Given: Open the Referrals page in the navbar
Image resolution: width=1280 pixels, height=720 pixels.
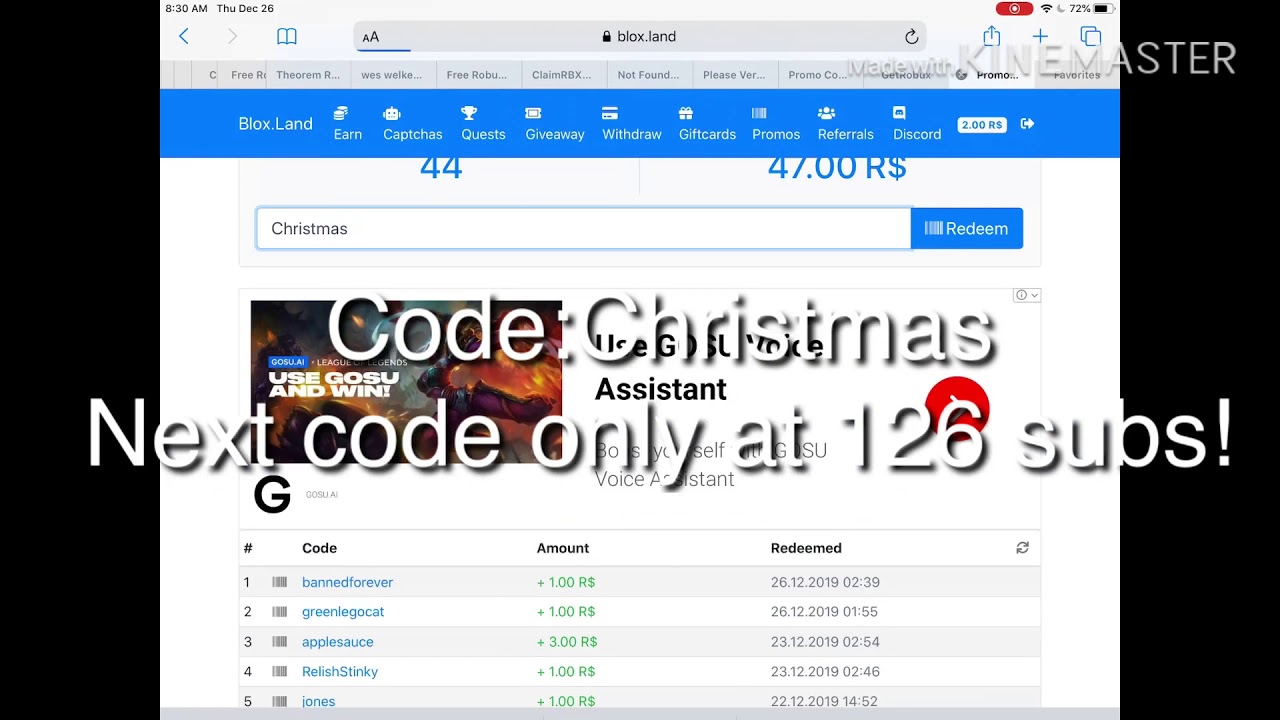Looking at the screenshot, I should [x=846, y=123].
